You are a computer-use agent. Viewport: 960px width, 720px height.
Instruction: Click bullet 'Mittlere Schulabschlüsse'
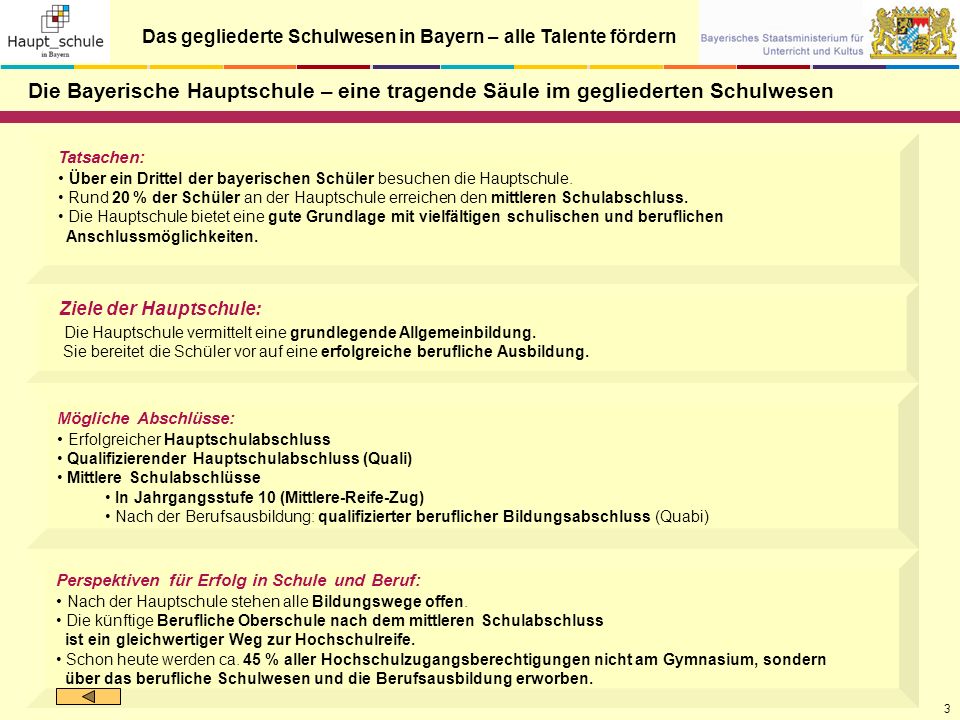[159, 478]
